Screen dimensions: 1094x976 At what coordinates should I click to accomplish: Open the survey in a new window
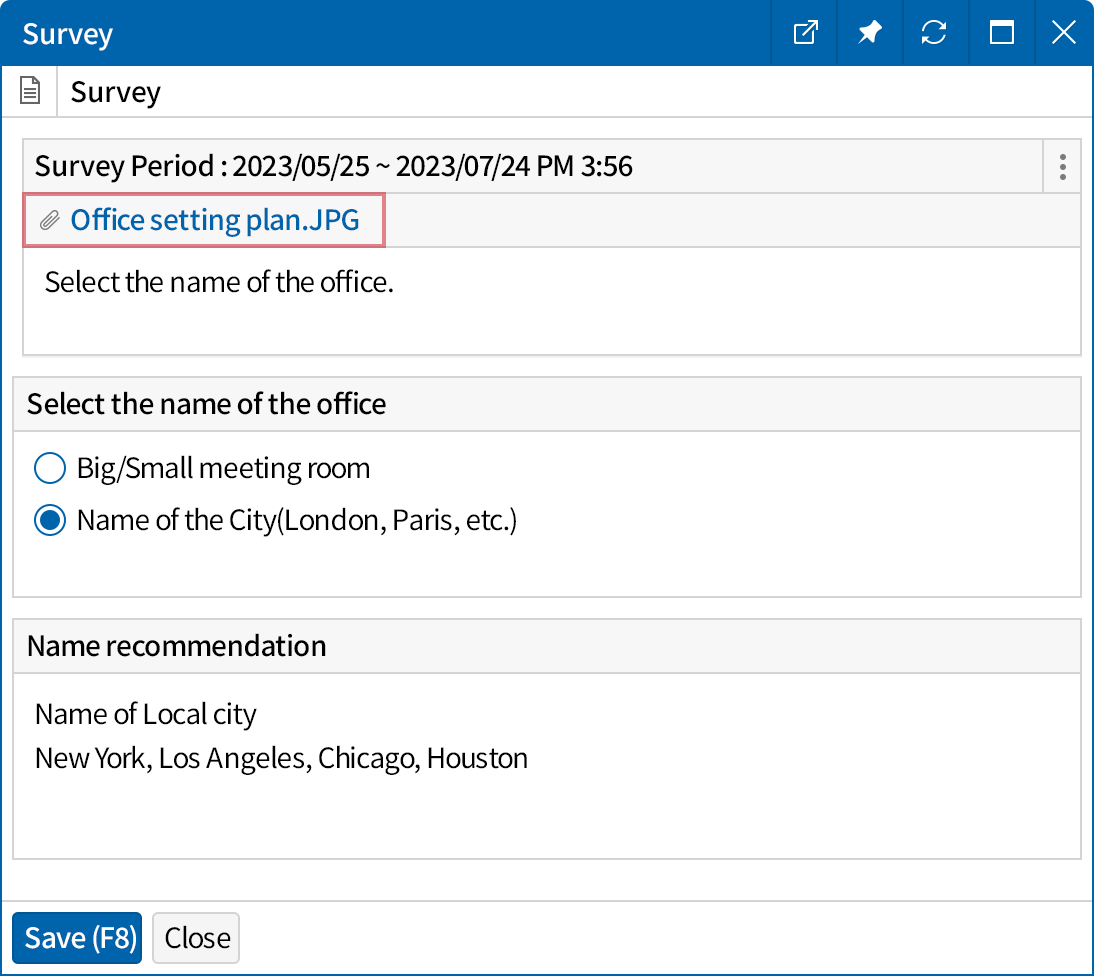point(803,32)
